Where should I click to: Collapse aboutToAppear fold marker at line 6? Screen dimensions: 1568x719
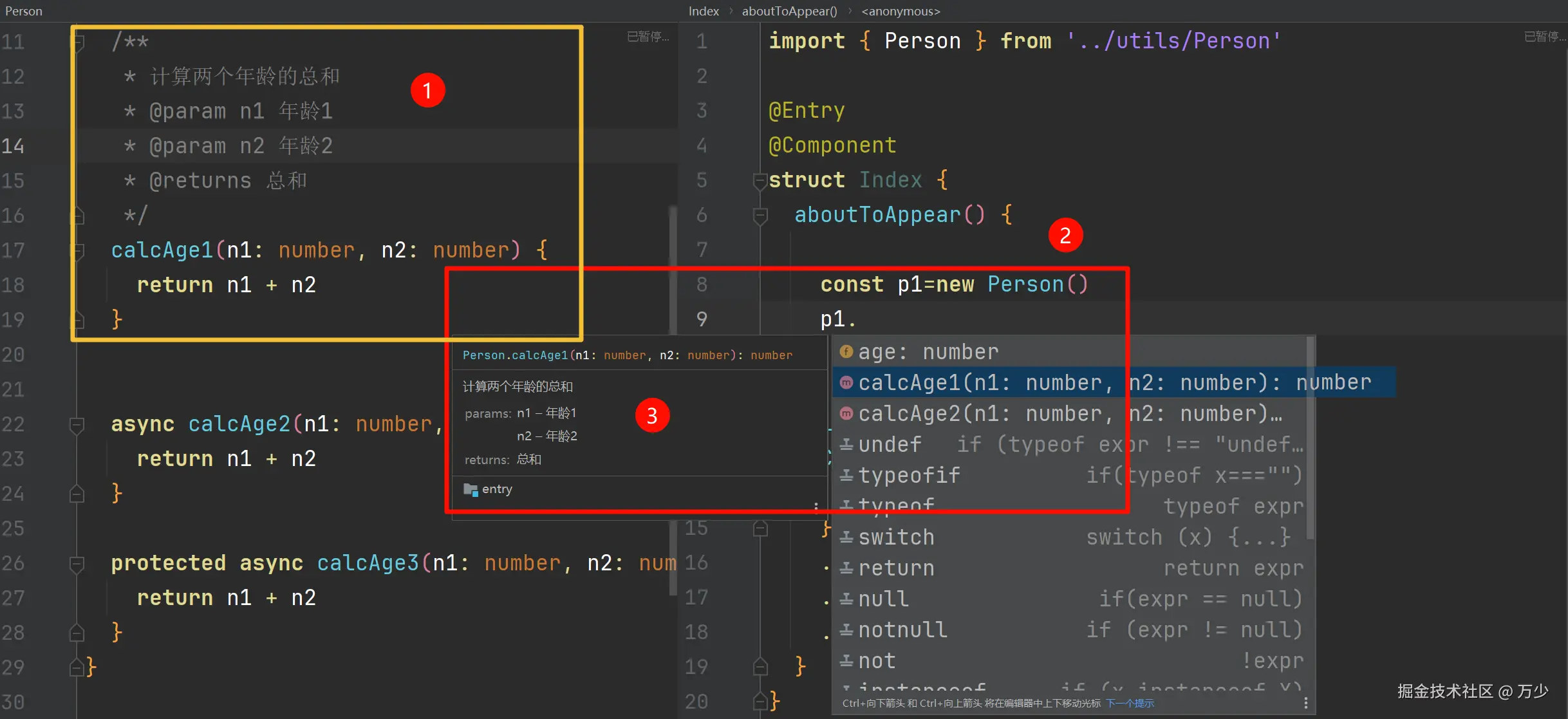pyautogui.click(x=760, y=215)
